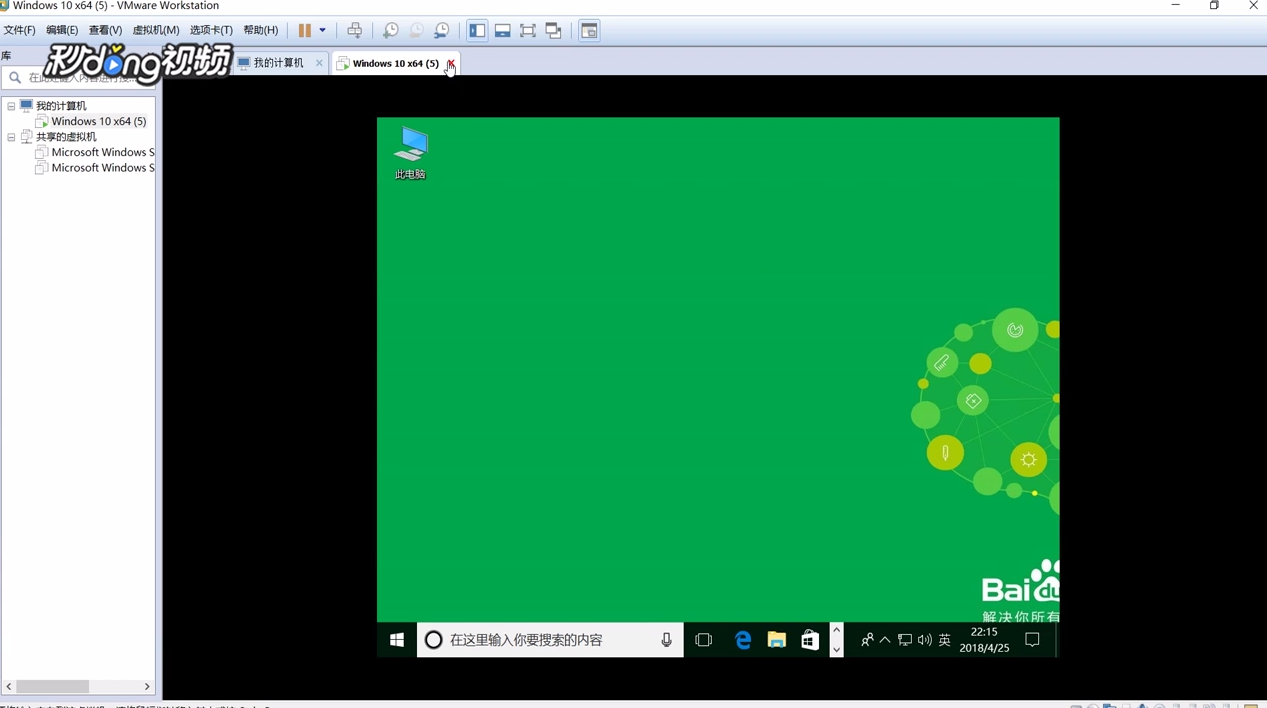1267x708 pixels.
Task: Open the 选项卡(T) menu
Action: click(211, 30)
